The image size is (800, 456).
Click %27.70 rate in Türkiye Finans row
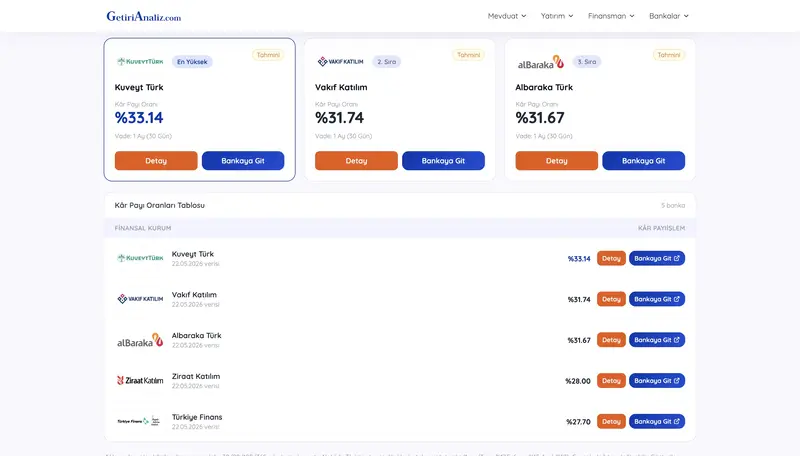[x=578, y=422]
